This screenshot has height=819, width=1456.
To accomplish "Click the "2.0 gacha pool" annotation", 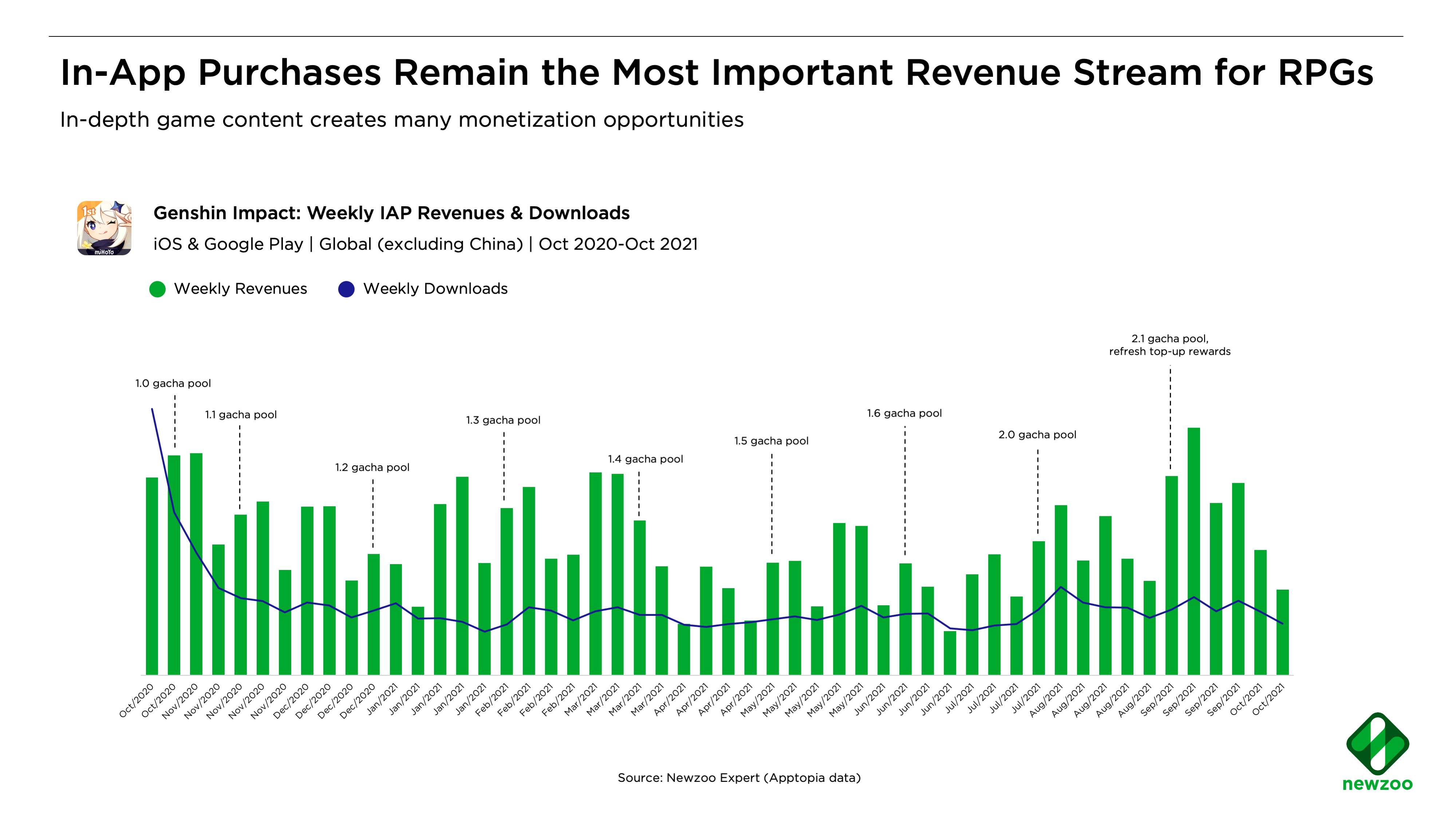I will pos(1037,435).
